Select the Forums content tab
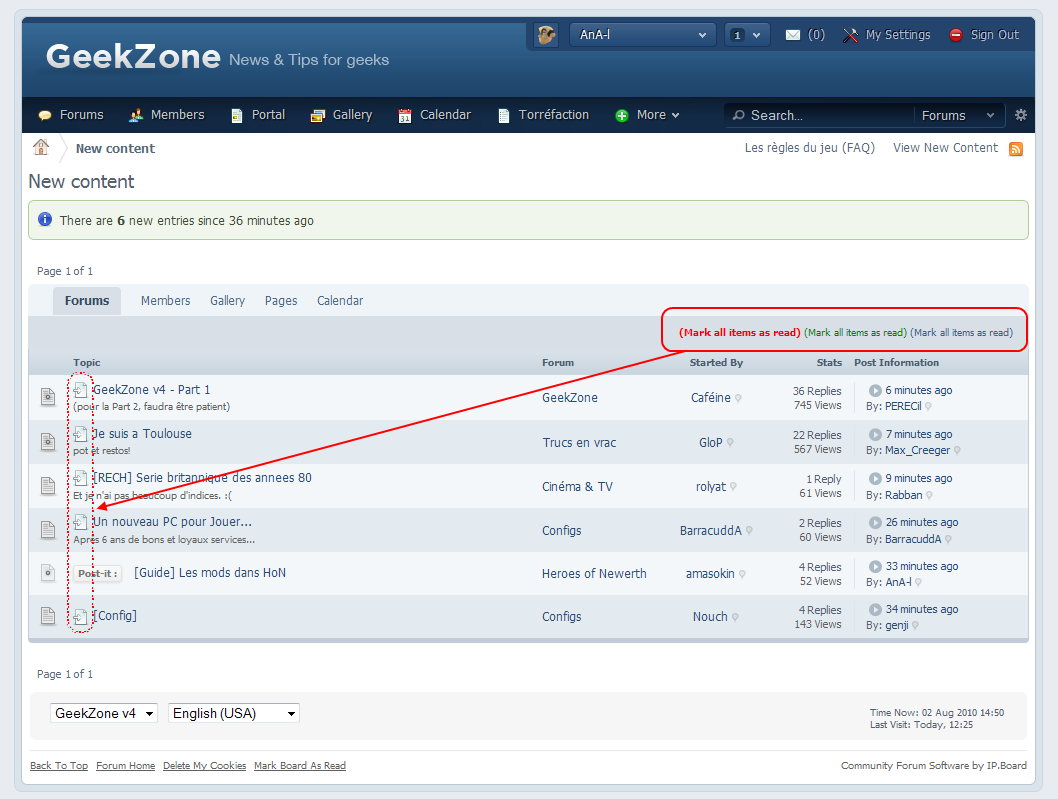Image resolution: width=1058 pixels, height=799 pixels. 87,301
